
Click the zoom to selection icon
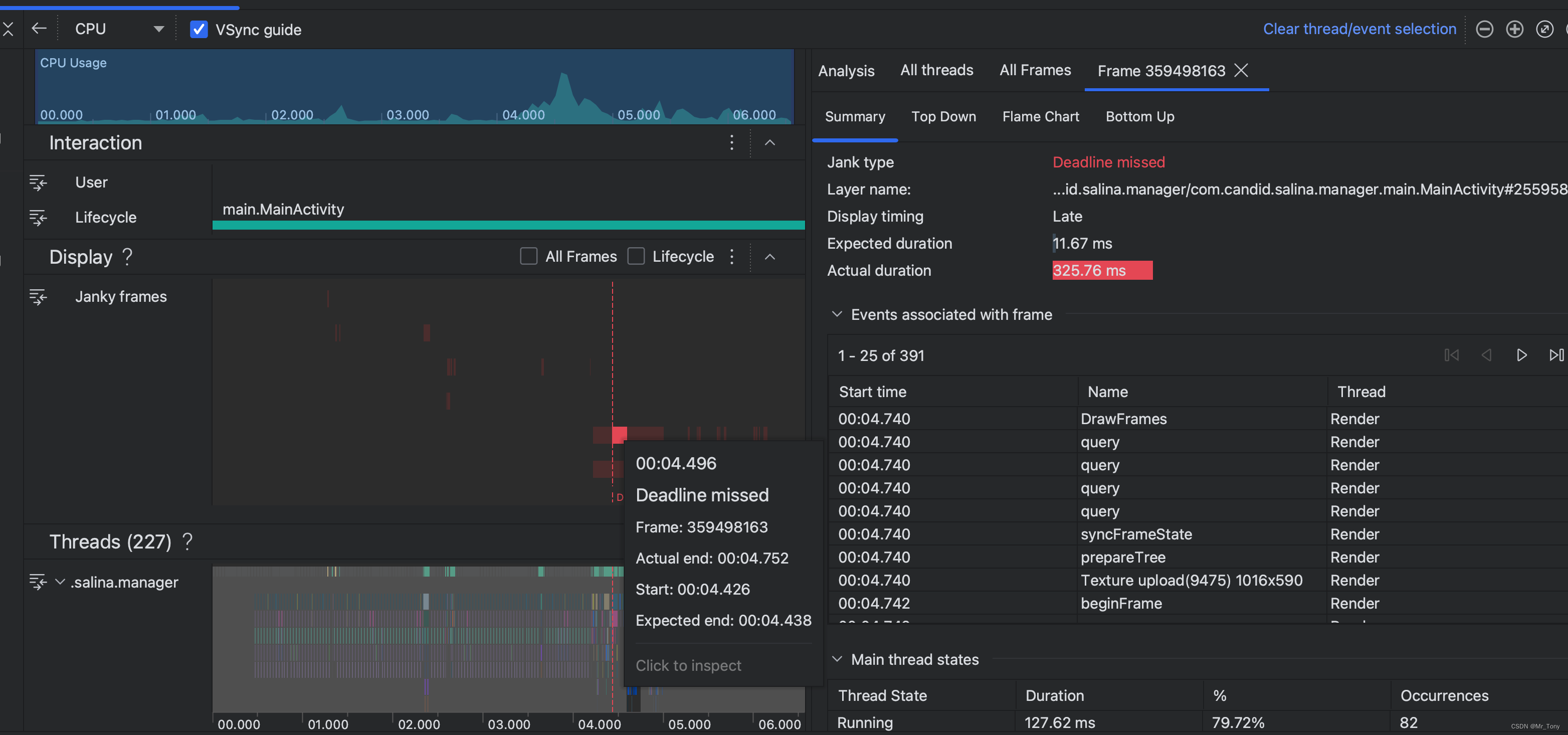1545,29
